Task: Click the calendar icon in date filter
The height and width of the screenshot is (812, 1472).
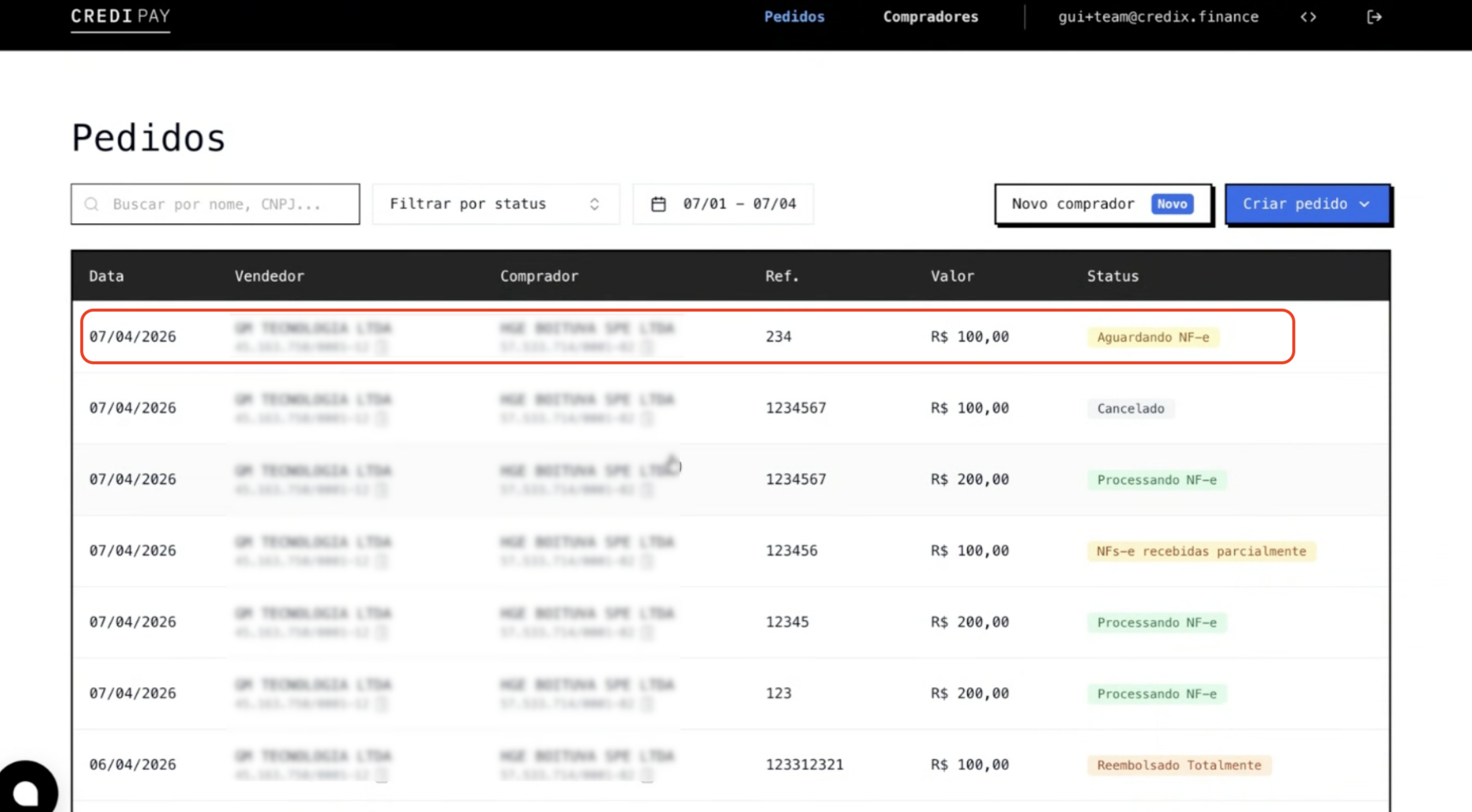Action: (658, 204)
